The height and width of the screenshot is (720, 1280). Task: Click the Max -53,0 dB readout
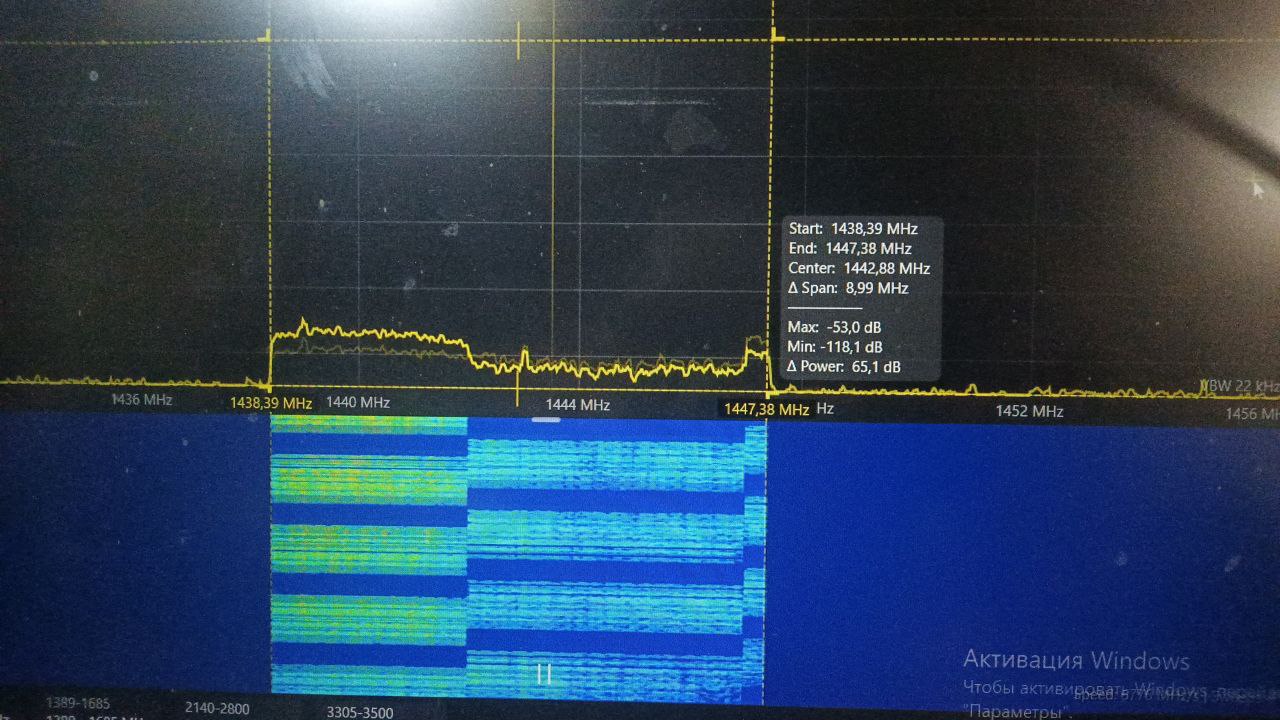click(835, 327)
